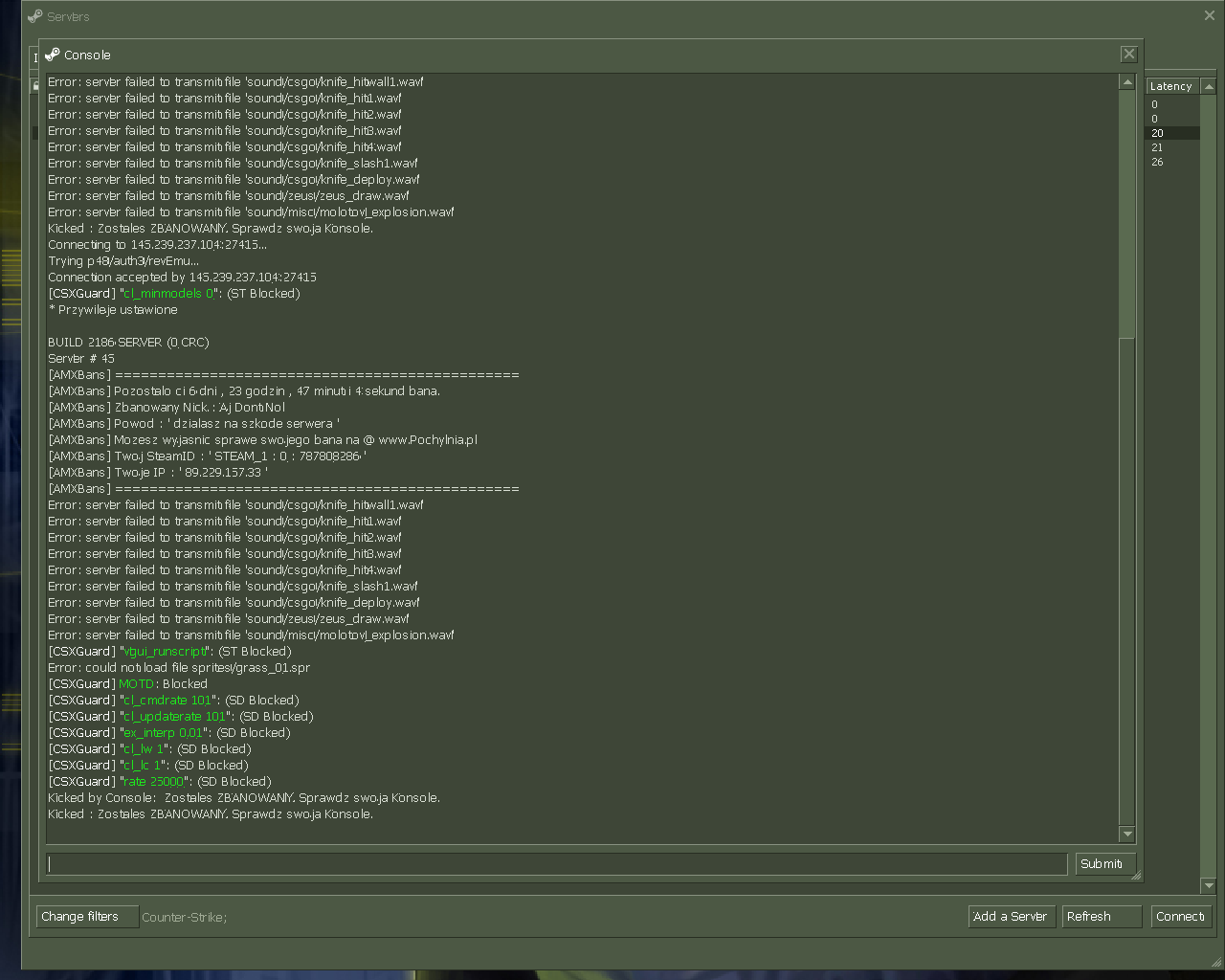Viewport: 1225px width, 980px height.
Task: Select the server row with latency 26
Action: [x=1172, y=162]
